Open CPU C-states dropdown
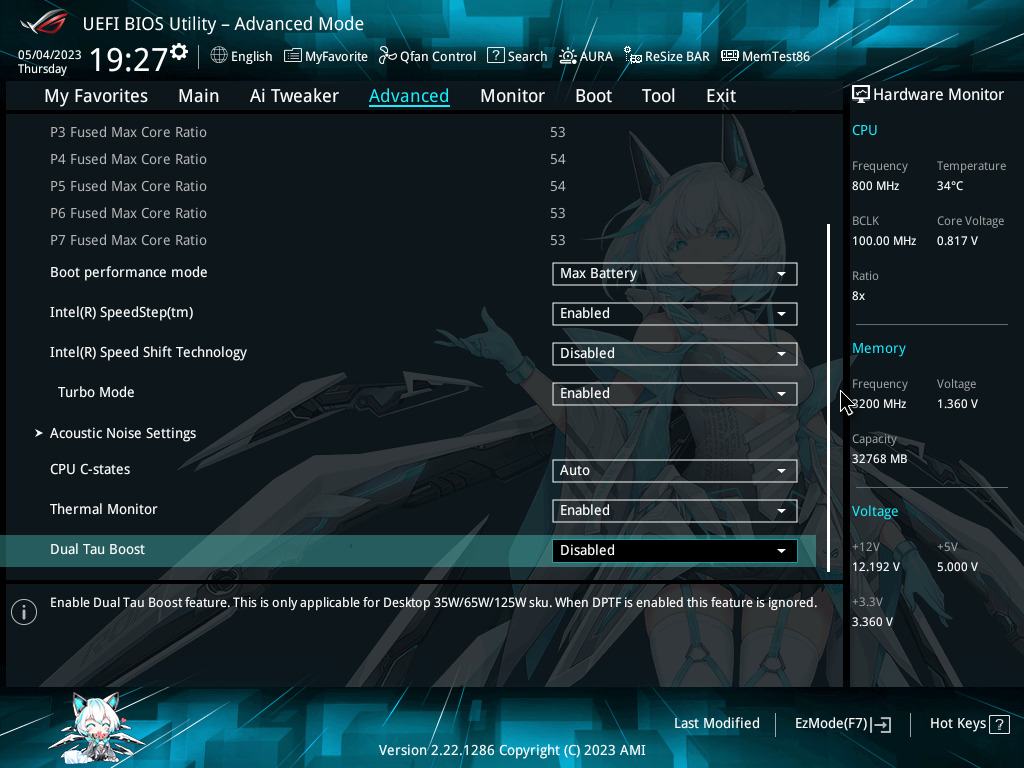Viewport: 1024px width, 768px height. (675, 470)
